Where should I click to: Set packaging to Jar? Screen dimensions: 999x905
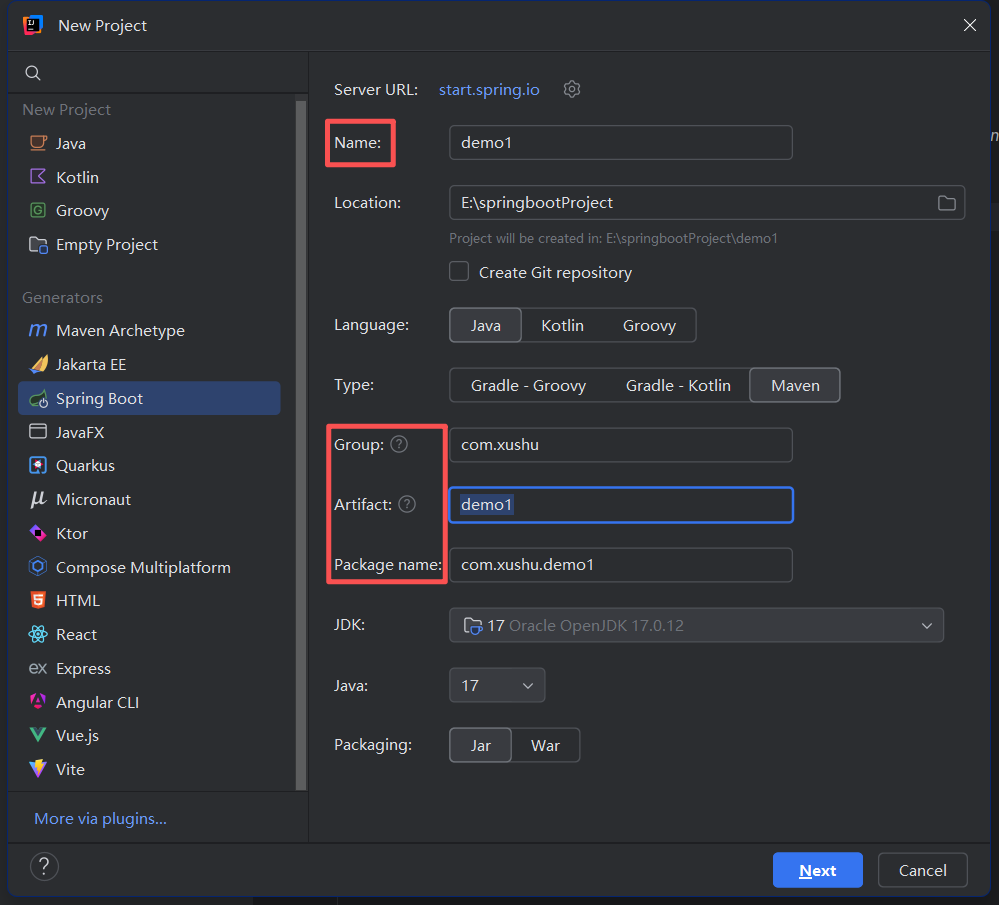click(x=480, y=745)
